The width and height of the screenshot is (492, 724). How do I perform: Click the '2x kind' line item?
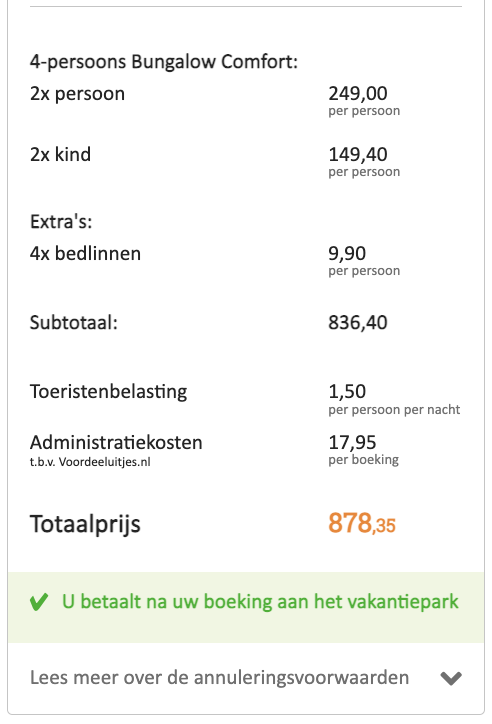point(60,154)
